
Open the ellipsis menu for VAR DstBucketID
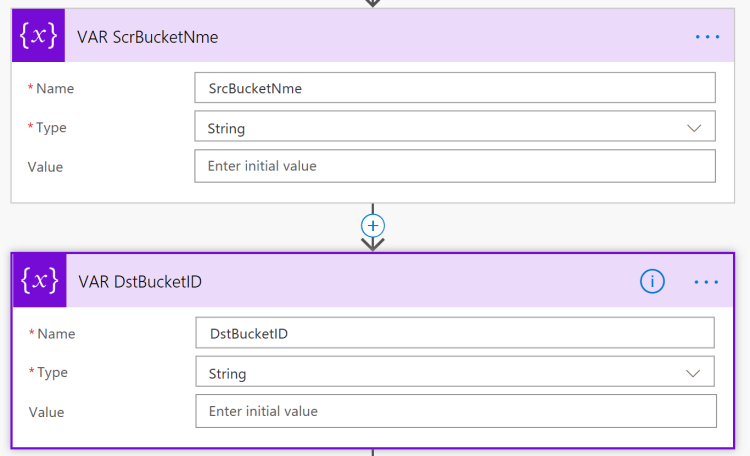coord(707,282)
